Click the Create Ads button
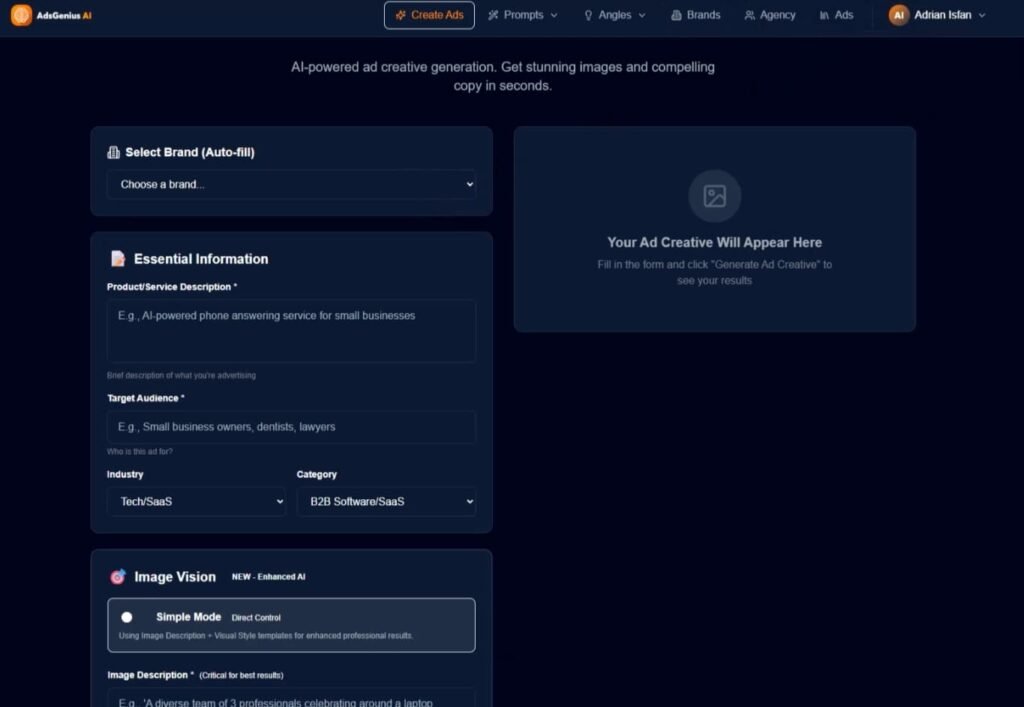 pyautogui.click(x=428, y=15)
